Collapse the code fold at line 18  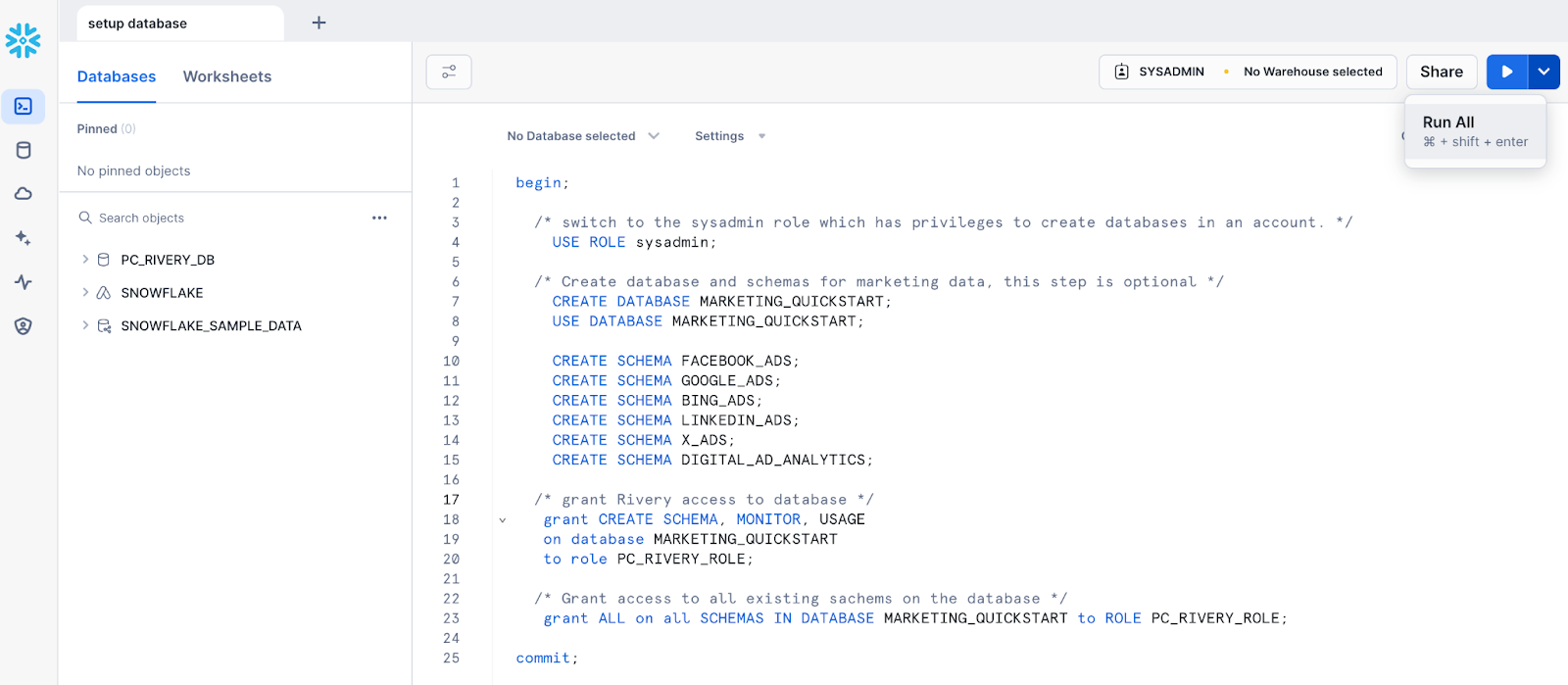pos(503,520)
